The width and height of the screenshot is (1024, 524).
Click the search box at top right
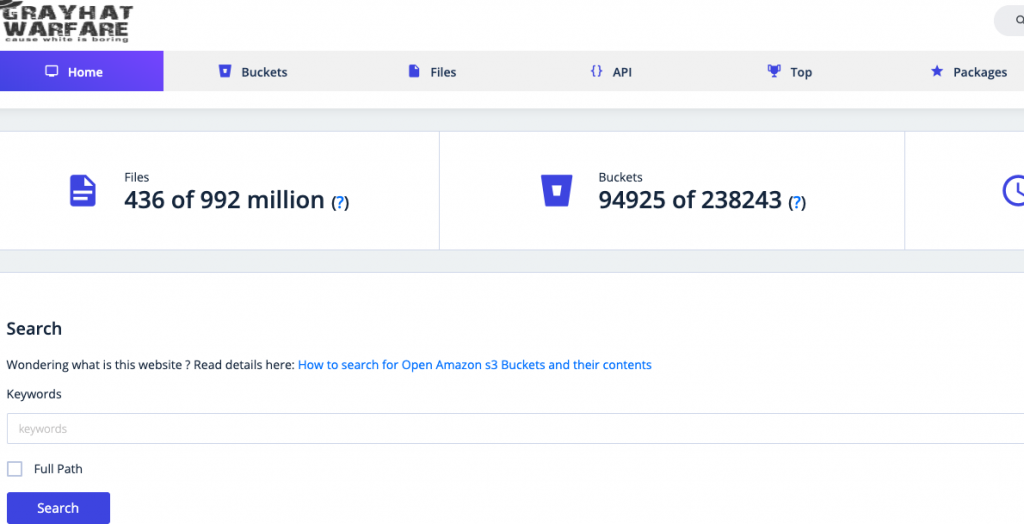(x=1009, y=20)
